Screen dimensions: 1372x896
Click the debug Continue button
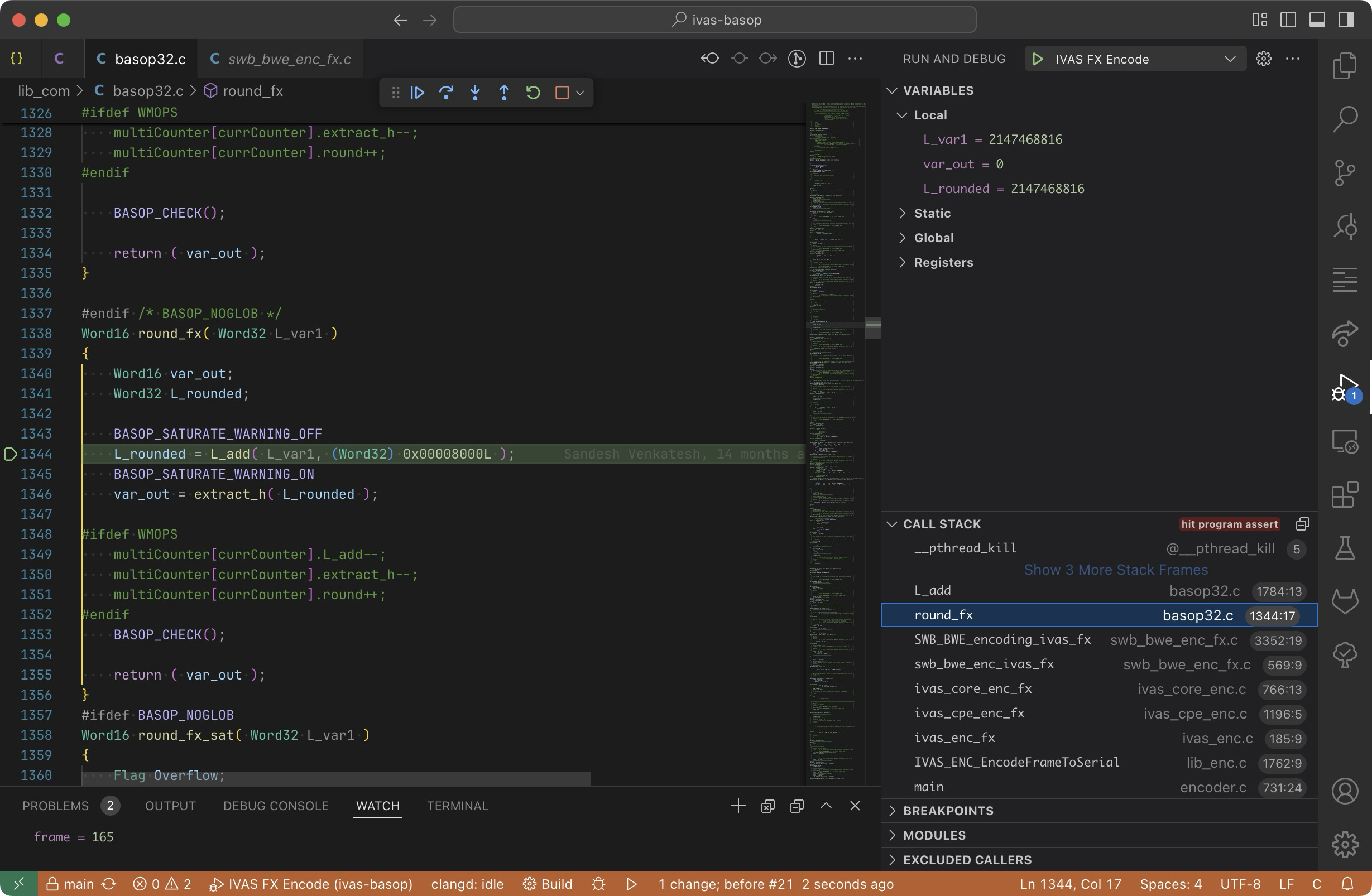[418, 93]
